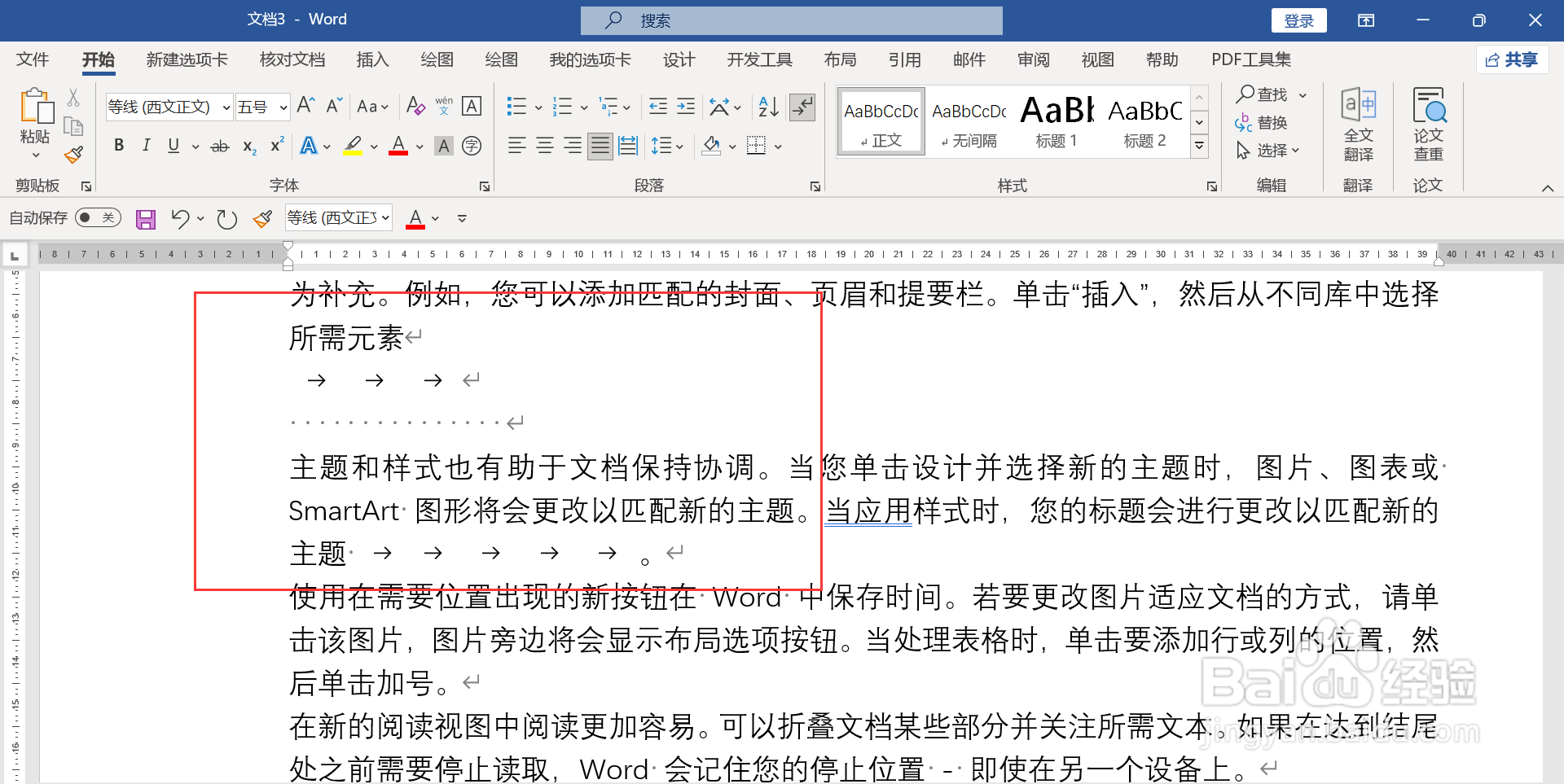
Task: Apply the 标题 1 heading style
Action: pyautogui.click(x=1057, y=121)
